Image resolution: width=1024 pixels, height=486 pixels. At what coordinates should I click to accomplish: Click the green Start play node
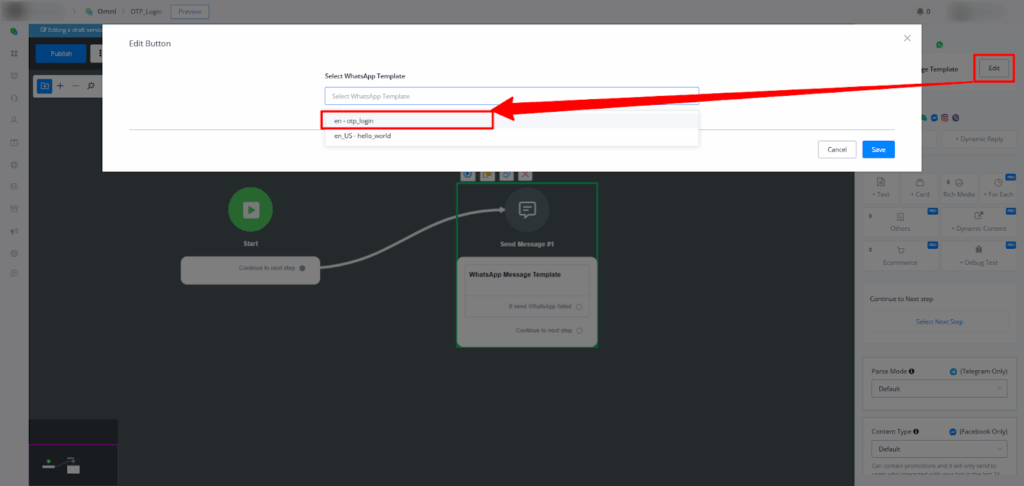[x=250, y=210]
